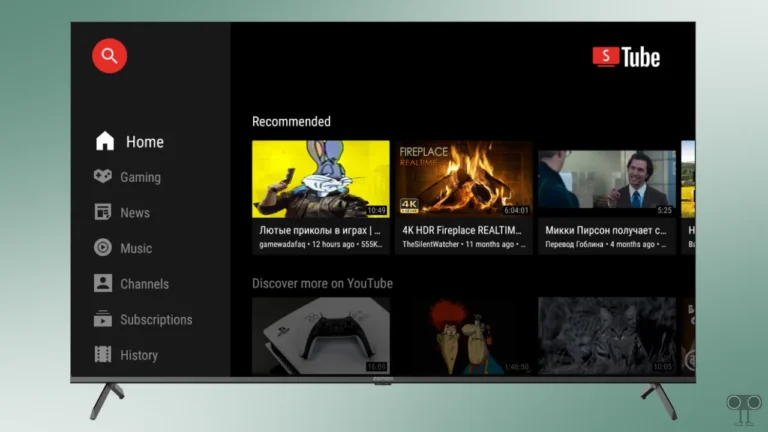The height and width of the screenshot is (432, 768).
Task: Click the title '4K HDR Fireplace REALTIM...'
Action: click(x=462, y=230)
